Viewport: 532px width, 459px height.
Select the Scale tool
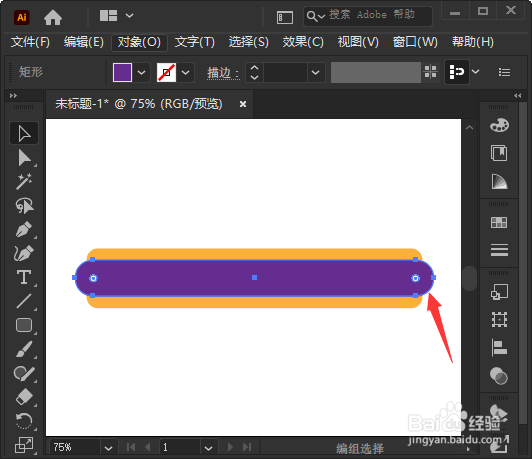(24, 445)
